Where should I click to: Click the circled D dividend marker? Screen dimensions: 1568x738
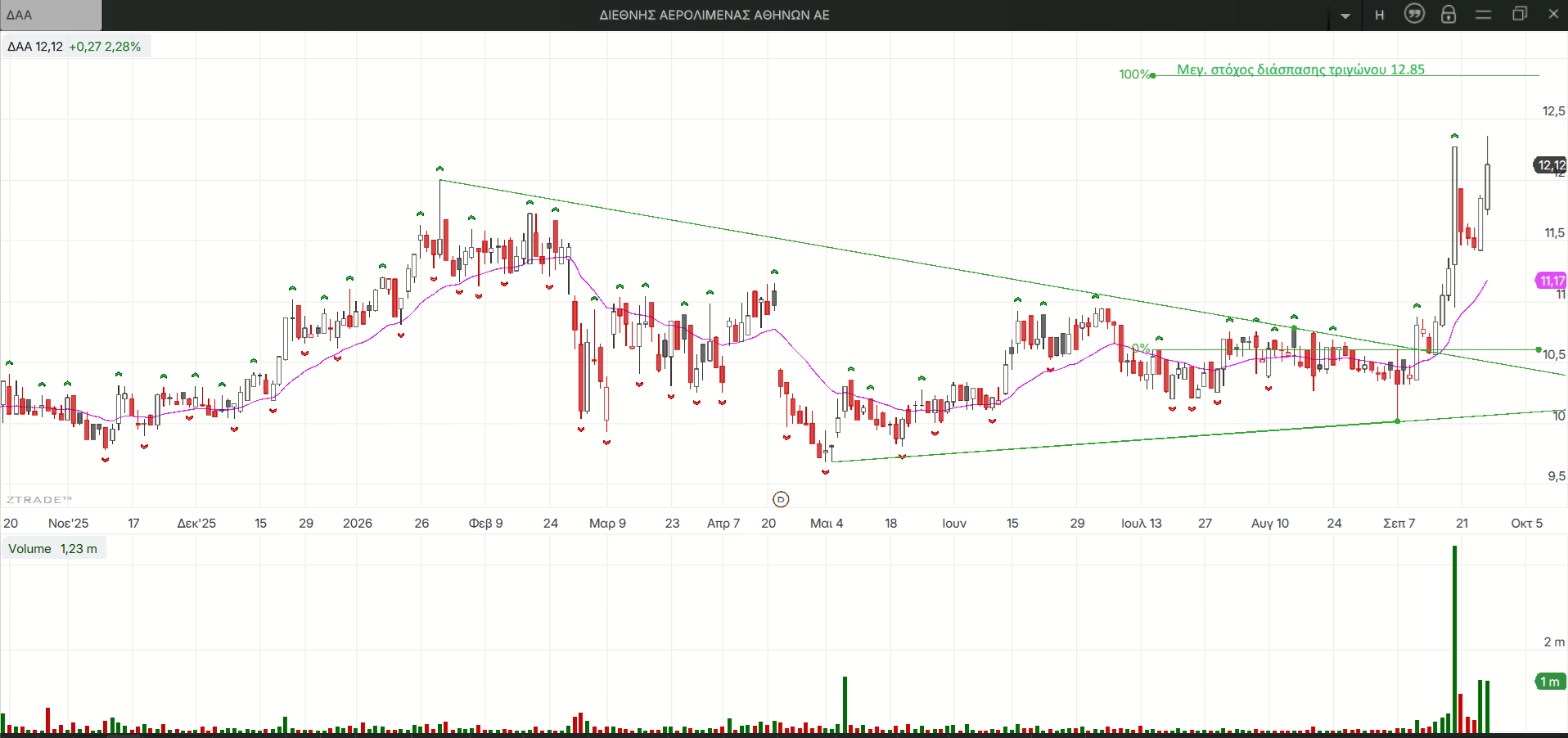pos(781,499)
